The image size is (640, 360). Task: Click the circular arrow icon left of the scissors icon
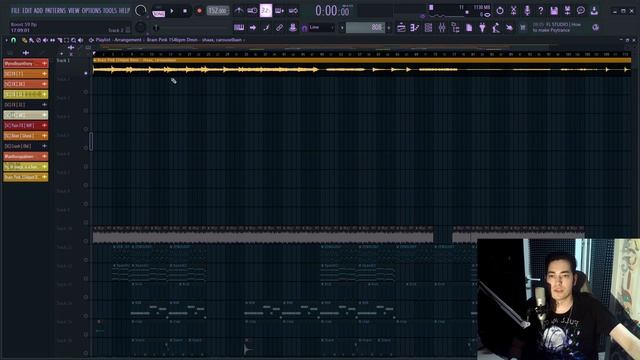[x=500, y=11]
